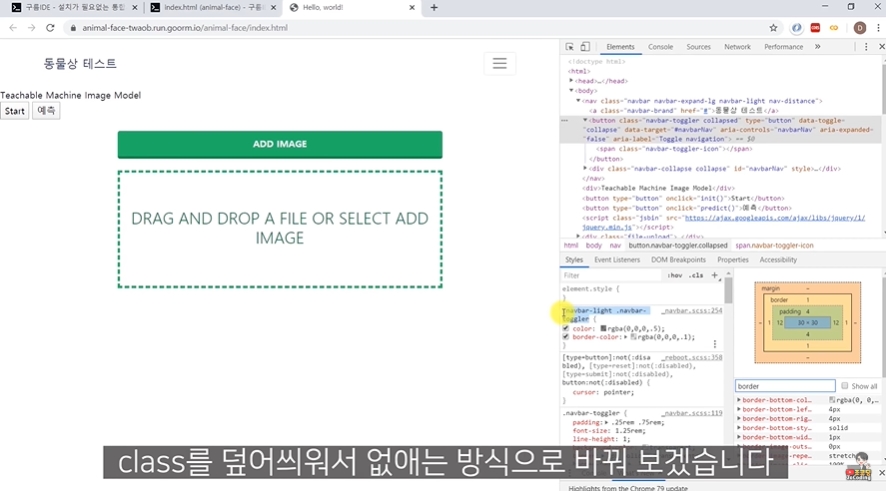The height and width of the screenshot is (491, 886).
Task: Click the 예측 button
Action: [46, 111]
